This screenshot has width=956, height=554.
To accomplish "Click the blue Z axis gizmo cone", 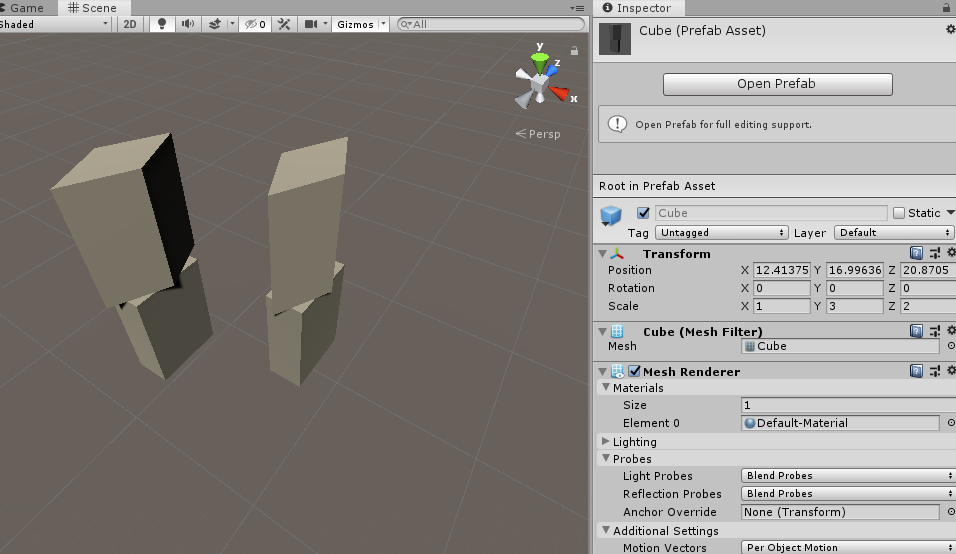I will tap(552, 70).
